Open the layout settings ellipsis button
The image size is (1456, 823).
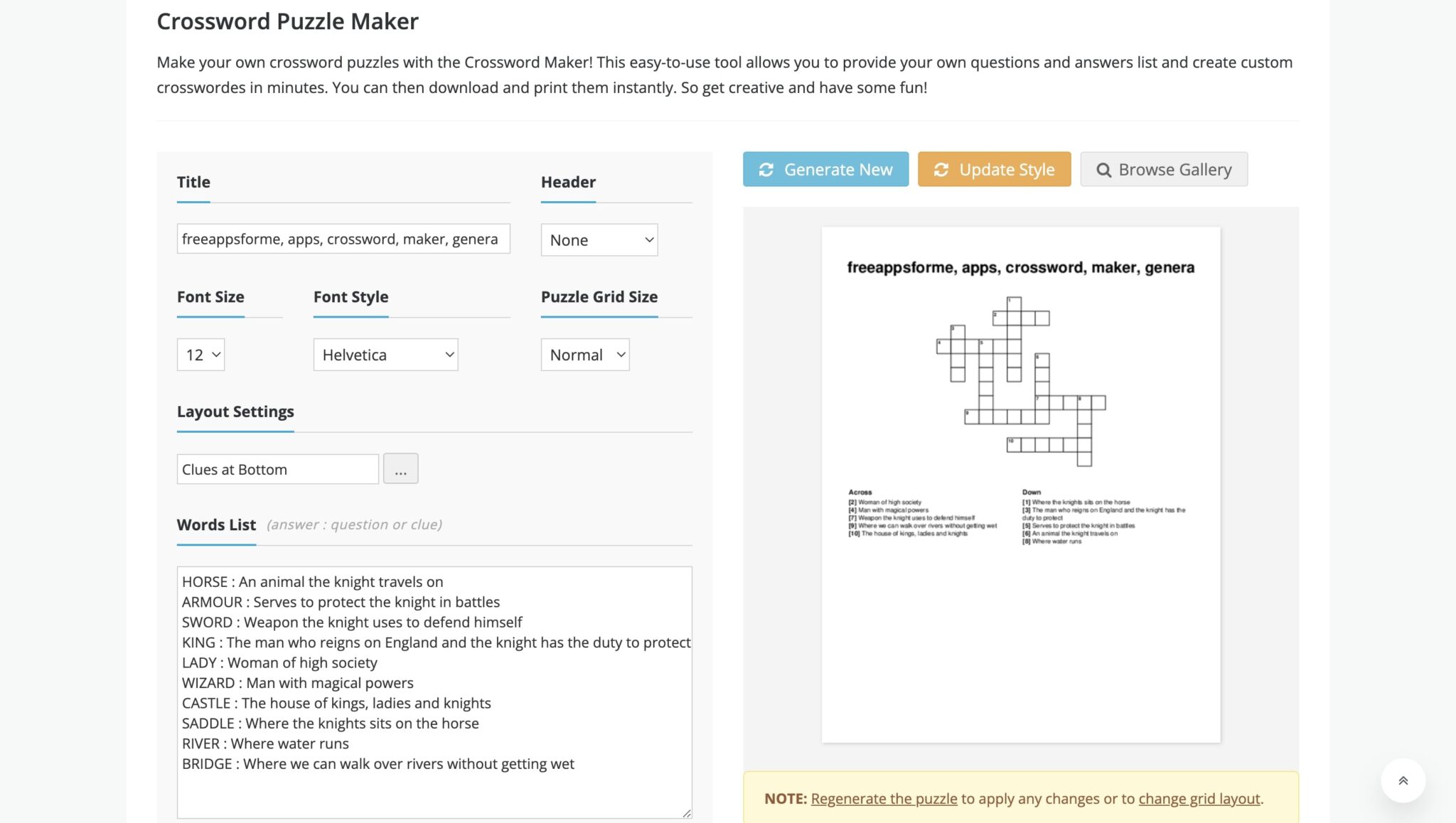(x=401, y=468)
